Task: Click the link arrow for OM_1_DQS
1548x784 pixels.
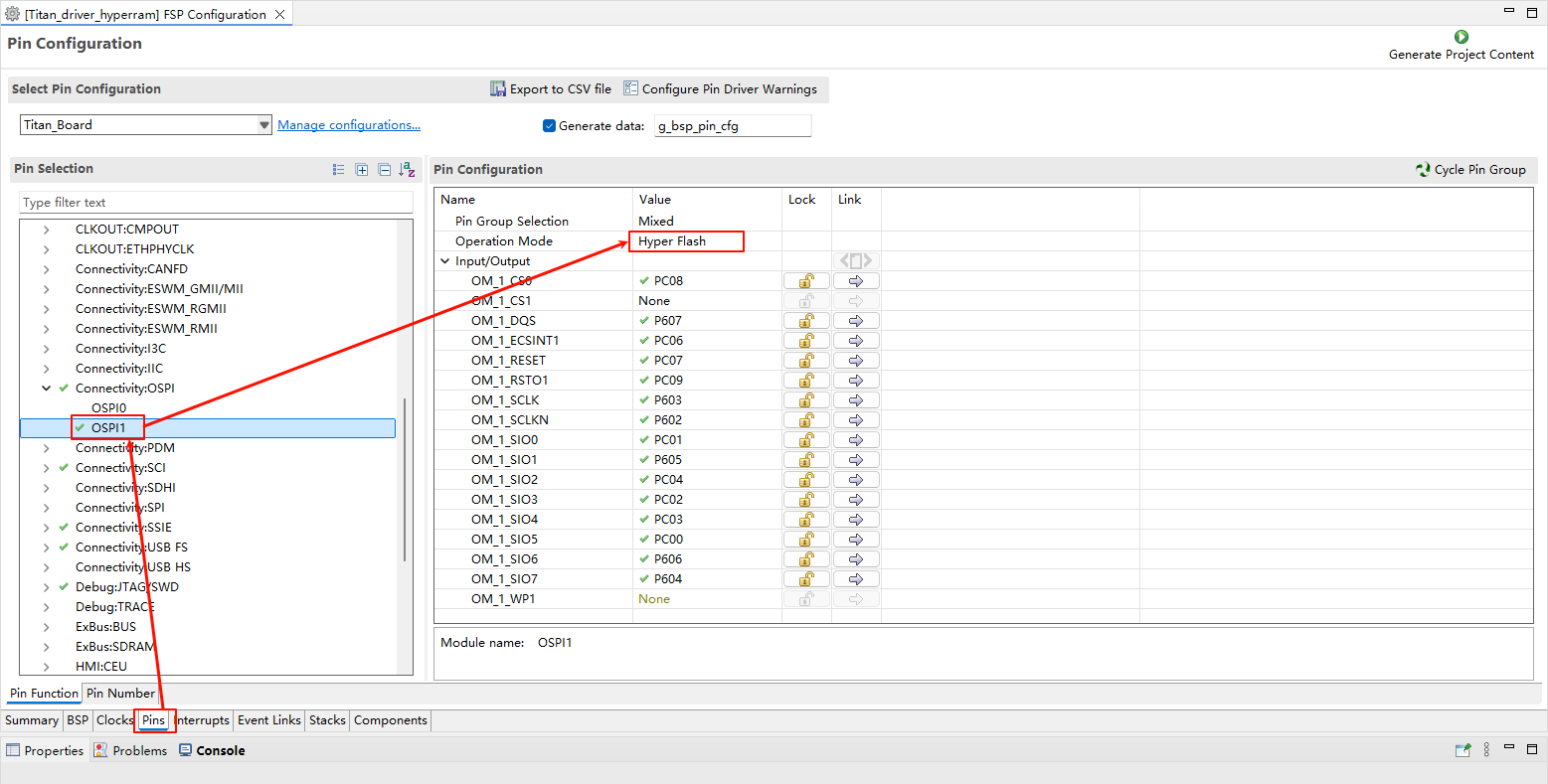Action: click(x=855, y=321)
